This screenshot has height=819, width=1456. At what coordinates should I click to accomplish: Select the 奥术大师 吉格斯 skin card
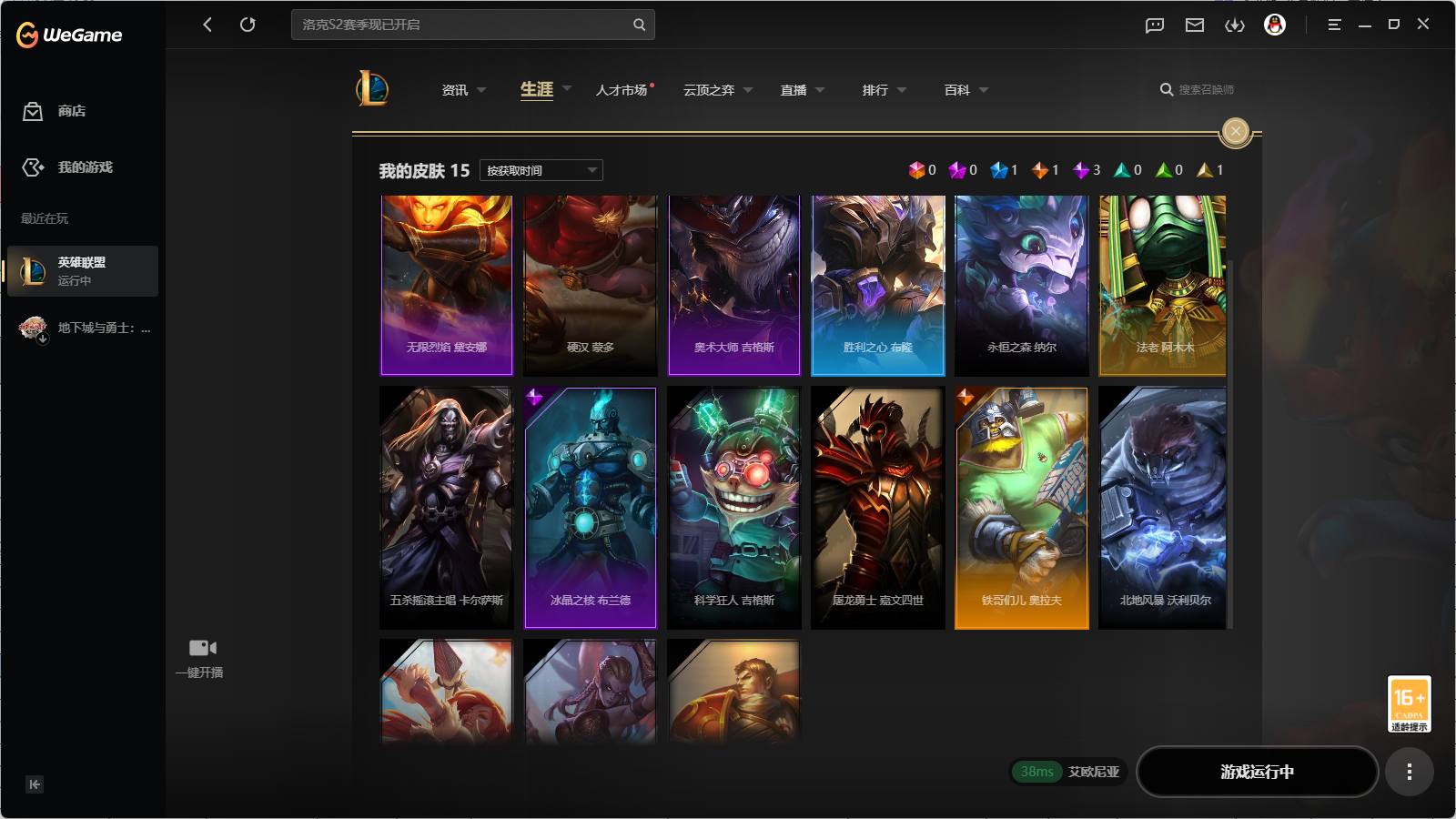point(734,285)
